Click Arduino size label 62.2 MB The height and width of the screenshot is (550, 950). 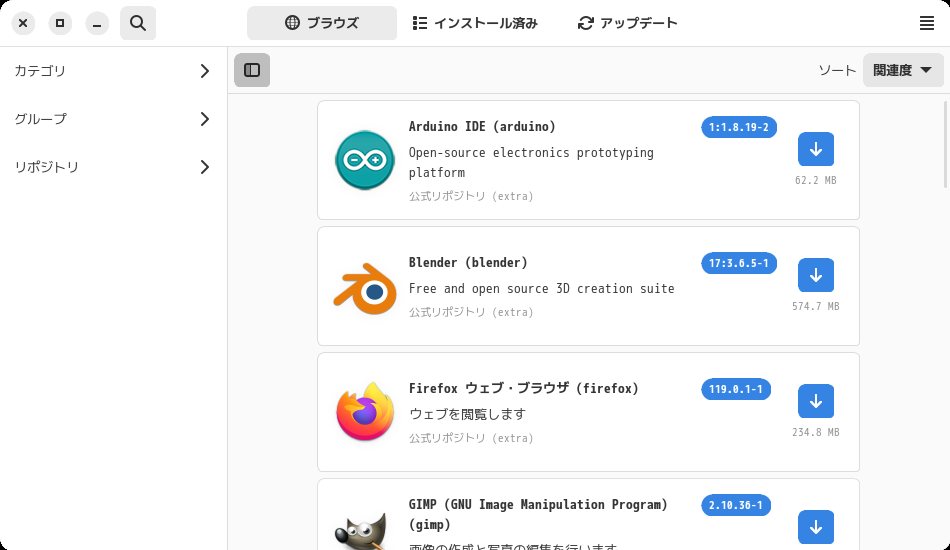click(815, 181)
